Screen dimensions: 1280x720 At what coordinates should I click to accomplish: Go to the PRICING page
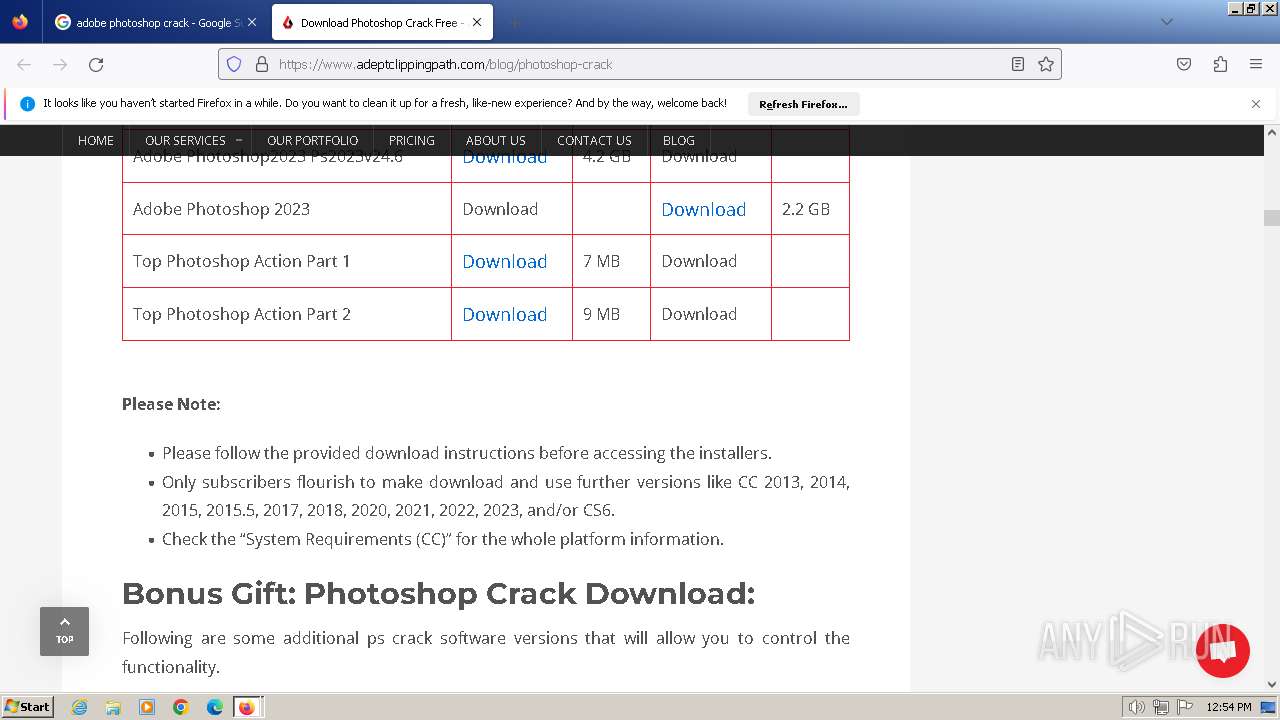[412, 140]
